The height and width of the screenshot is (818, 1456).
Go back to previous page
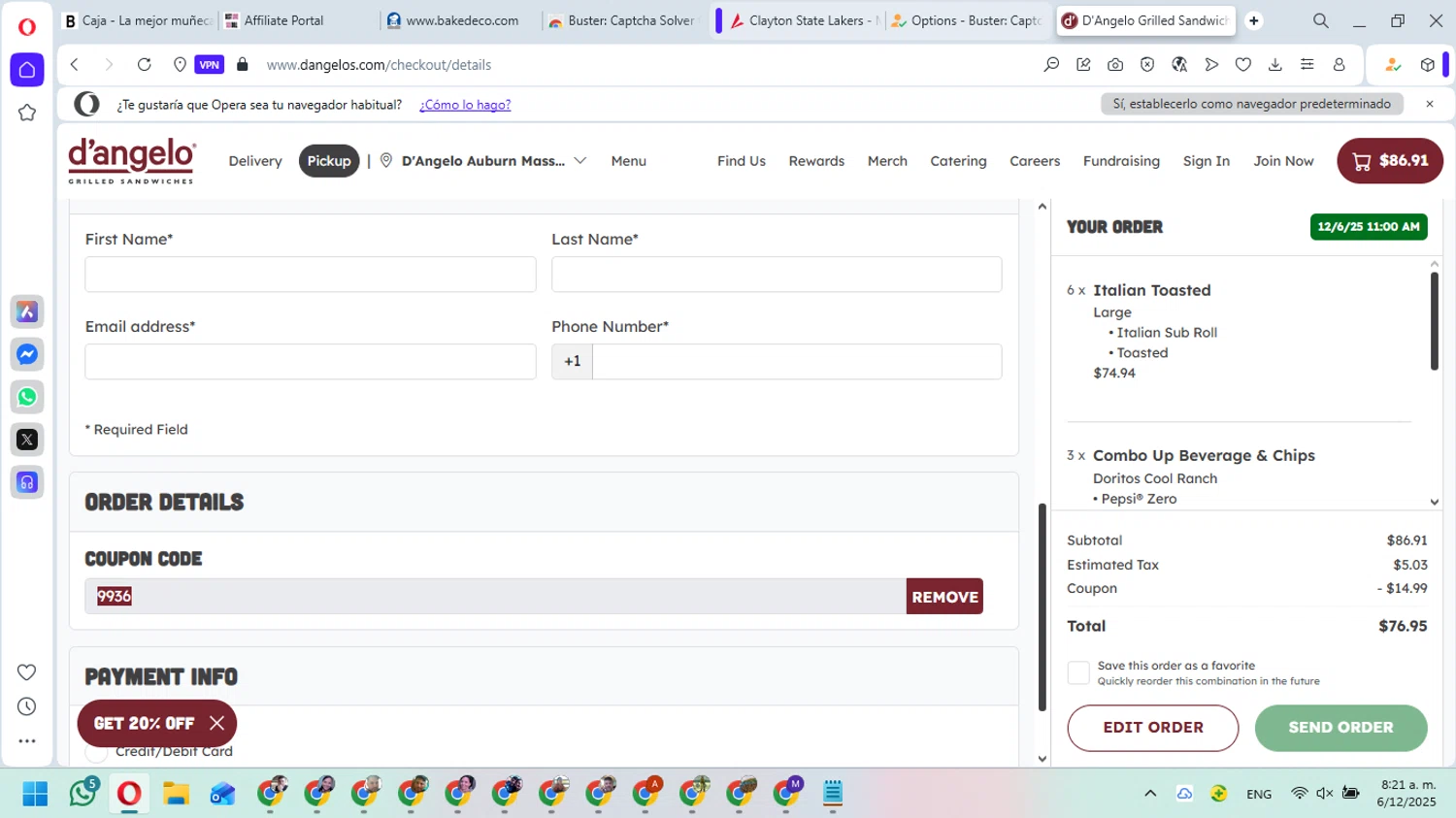[75, 65]
